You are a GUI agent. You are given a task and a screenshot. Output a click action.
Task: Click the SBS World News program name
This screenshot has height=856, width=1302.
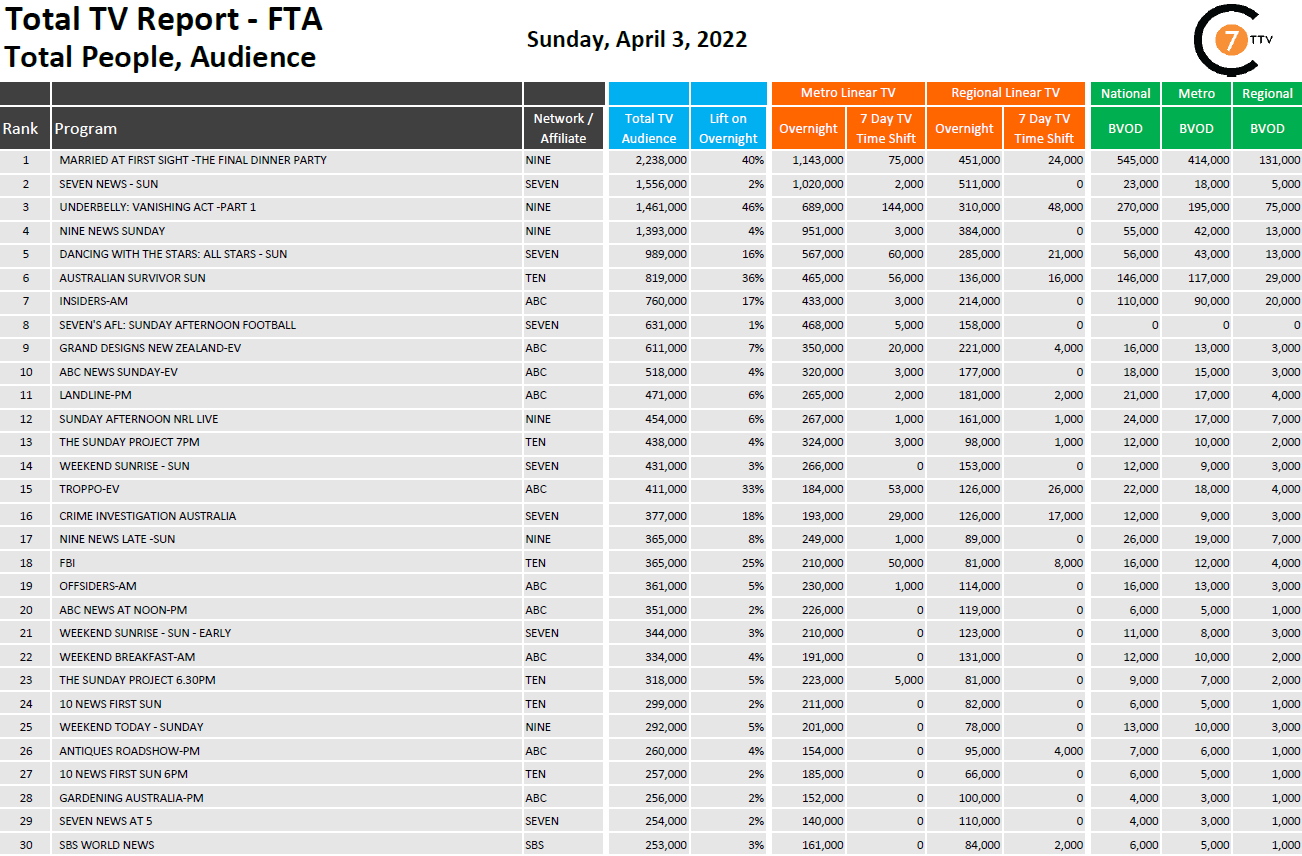click(107, 845)
